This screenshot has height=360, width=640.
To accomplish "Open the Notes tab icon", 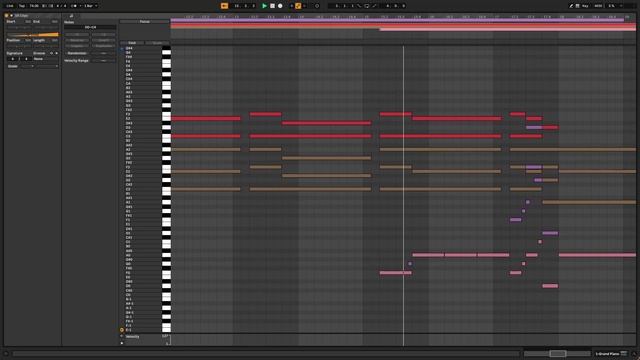I will 71,16.
